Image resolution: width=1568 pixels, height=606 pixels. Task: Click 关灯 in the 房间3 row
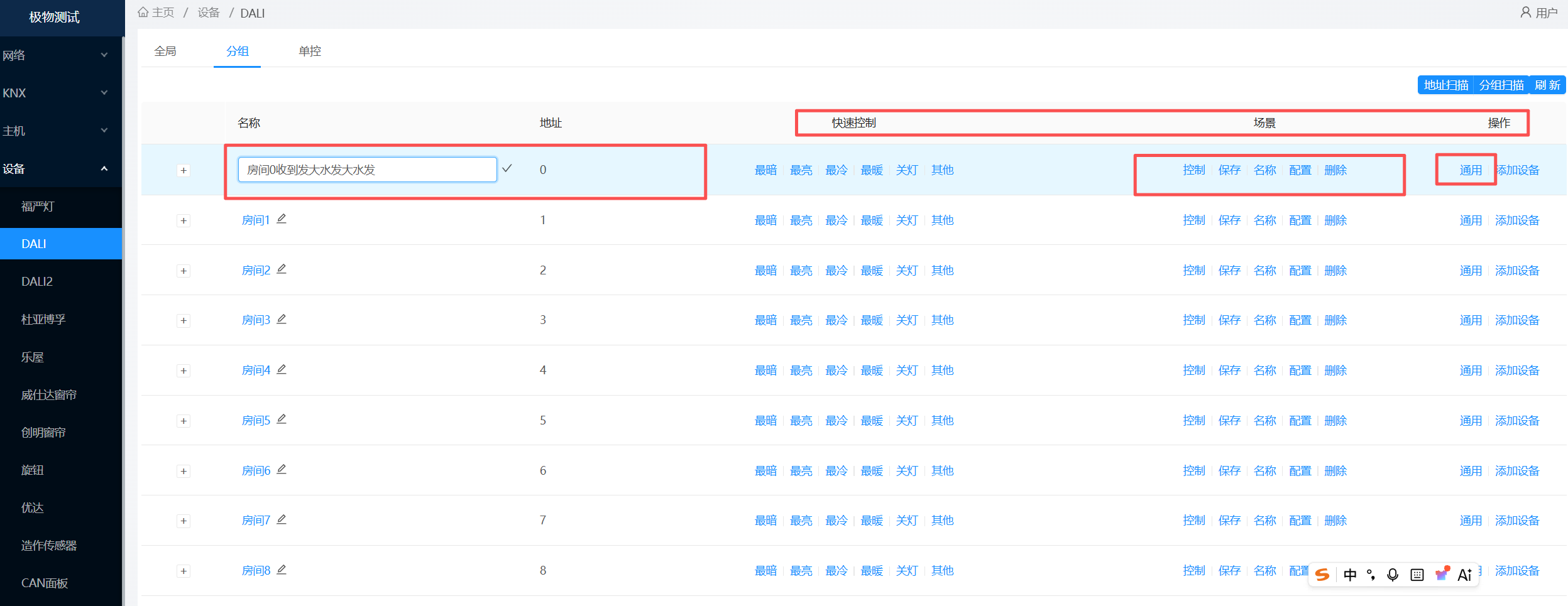907,320
